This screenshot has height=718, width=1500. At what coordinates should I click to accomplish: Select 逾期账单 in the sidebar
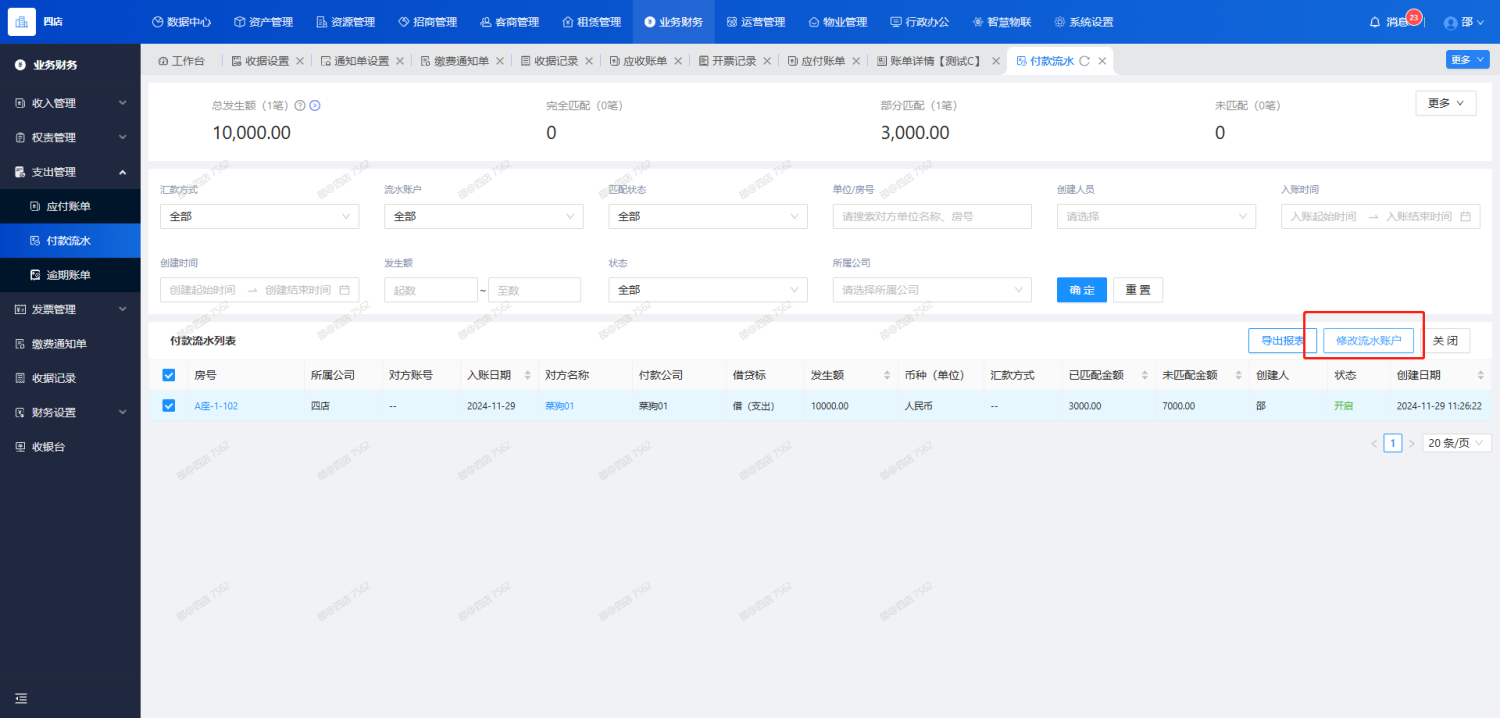70,275
